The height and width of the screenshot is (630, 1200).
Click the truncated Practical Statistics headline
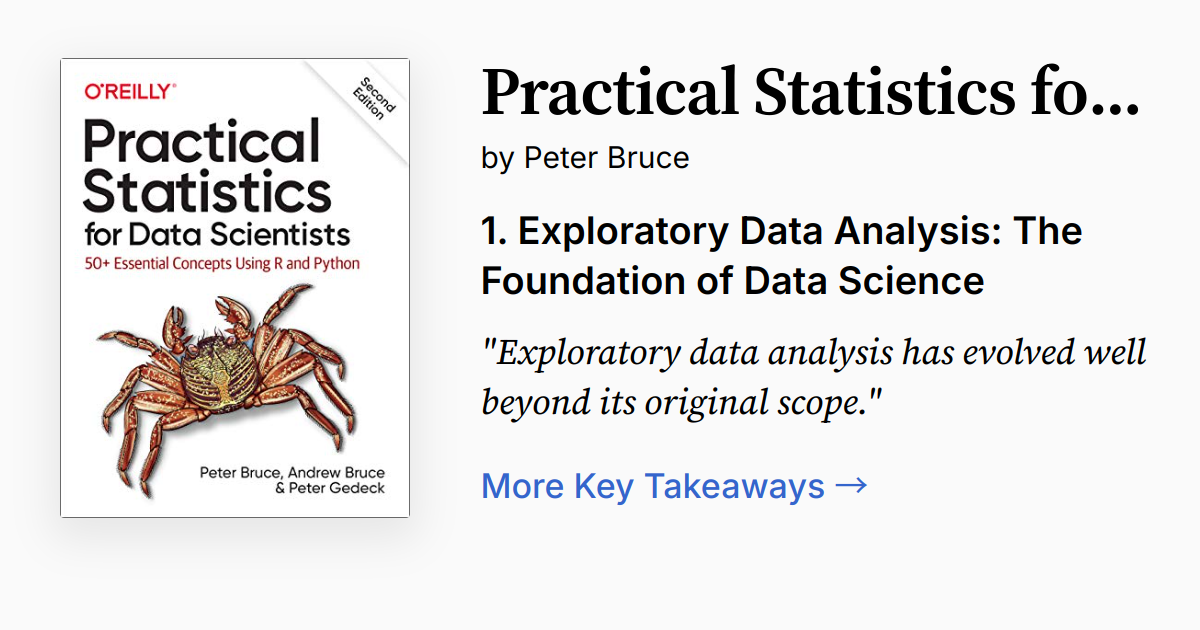click(x=811, y=92)
